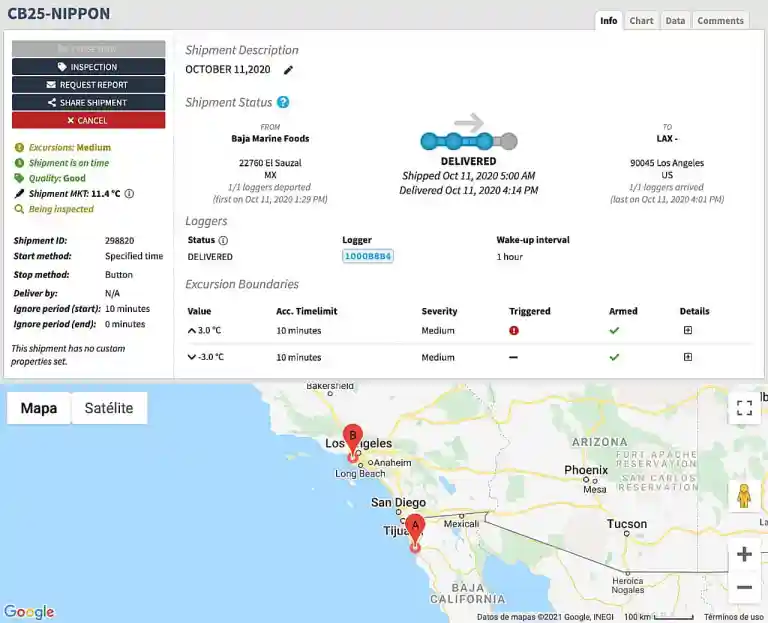The height and width of the screenshot is (623, 768).
Task: Click the SHARE SHIPMENT button
Action: coord(89,102)
